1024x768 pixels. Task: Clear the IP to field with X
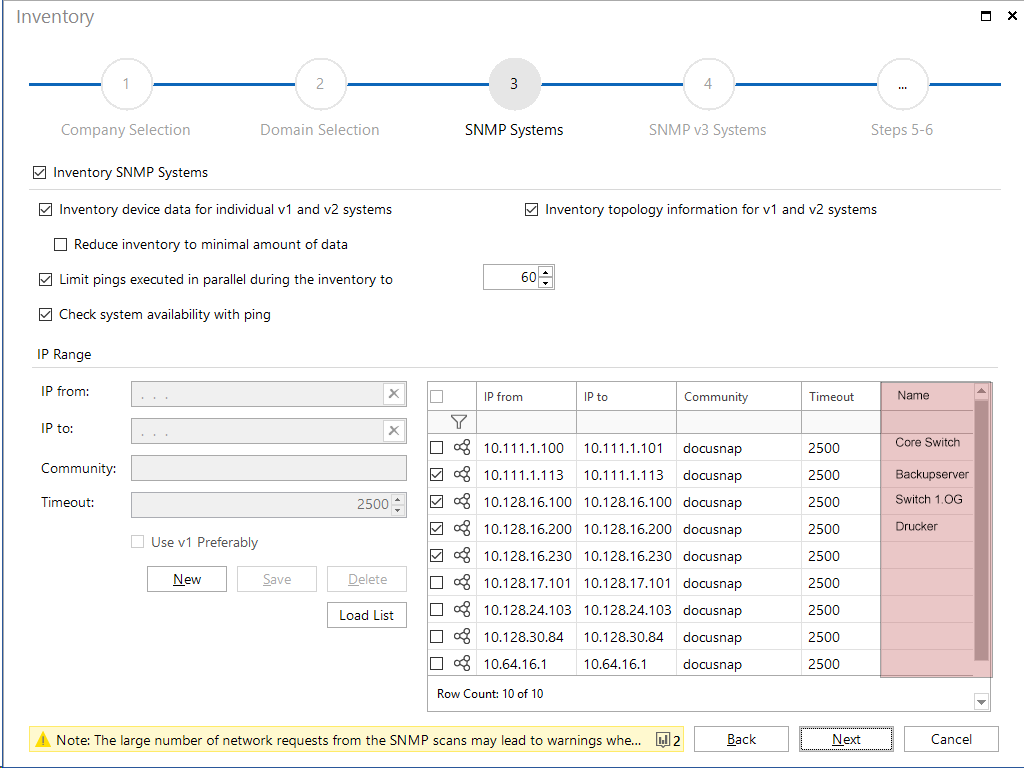(394, 431)
